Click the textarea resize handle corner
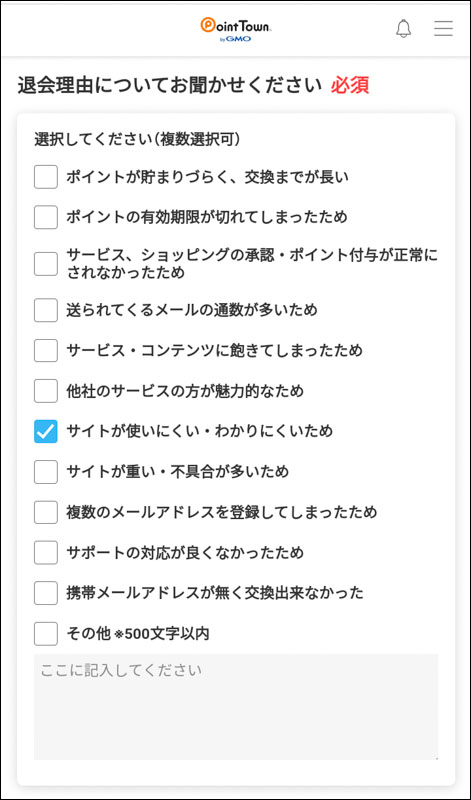 coord(435,757)
